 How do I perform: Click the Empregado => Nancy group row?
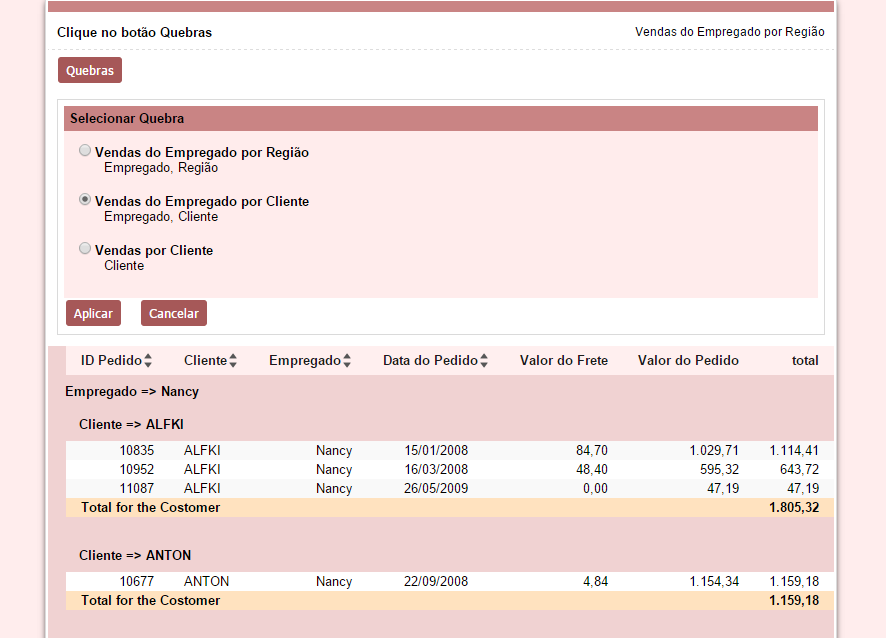[x=132, y=392]
